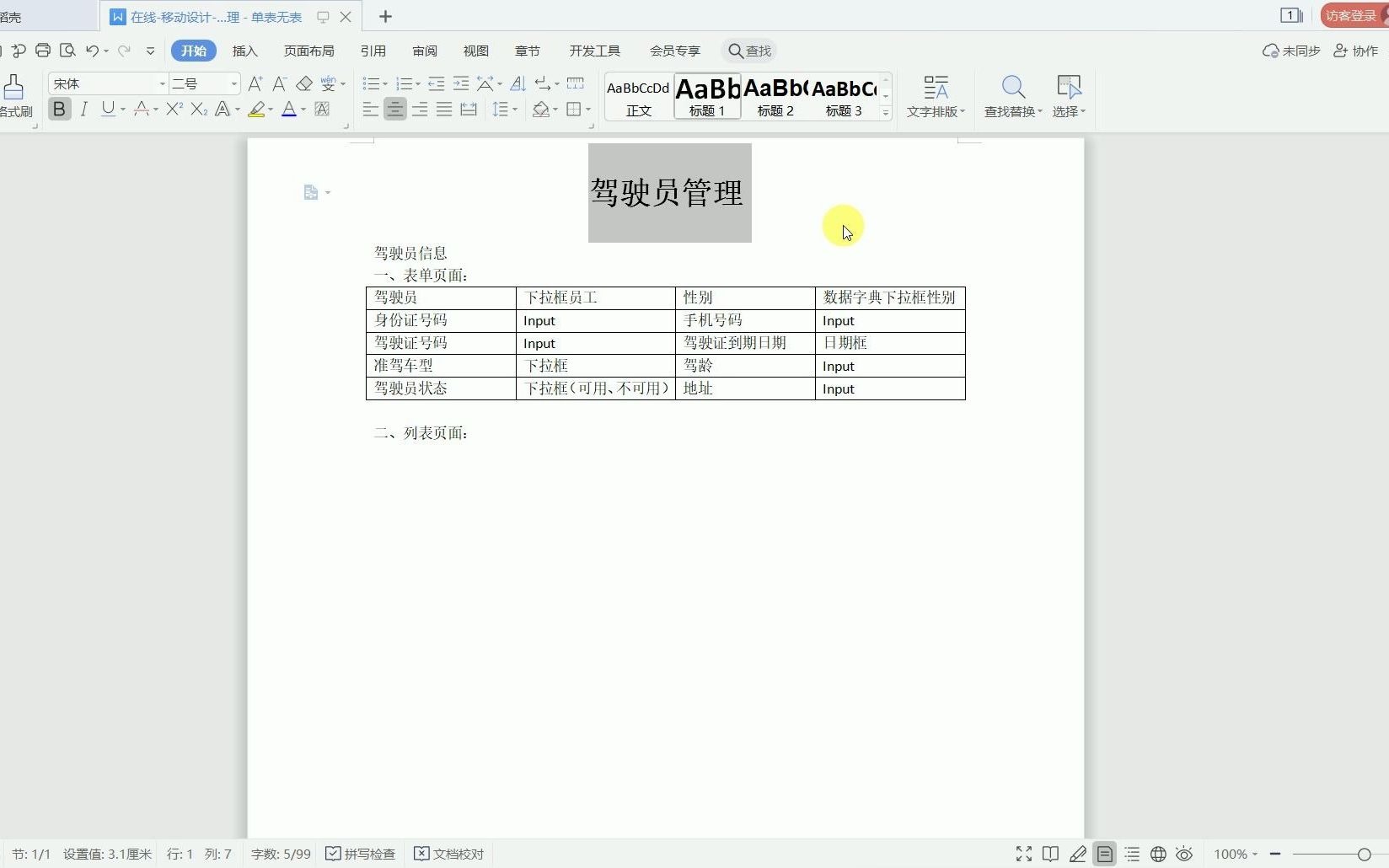Clear formatting with eraser icon
This screenshot has width=1389, height=868.
[304, 83]
